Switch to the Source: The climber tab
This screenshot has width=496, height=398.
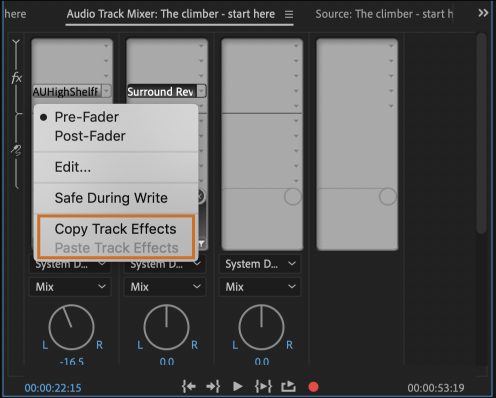click(384, 14)
